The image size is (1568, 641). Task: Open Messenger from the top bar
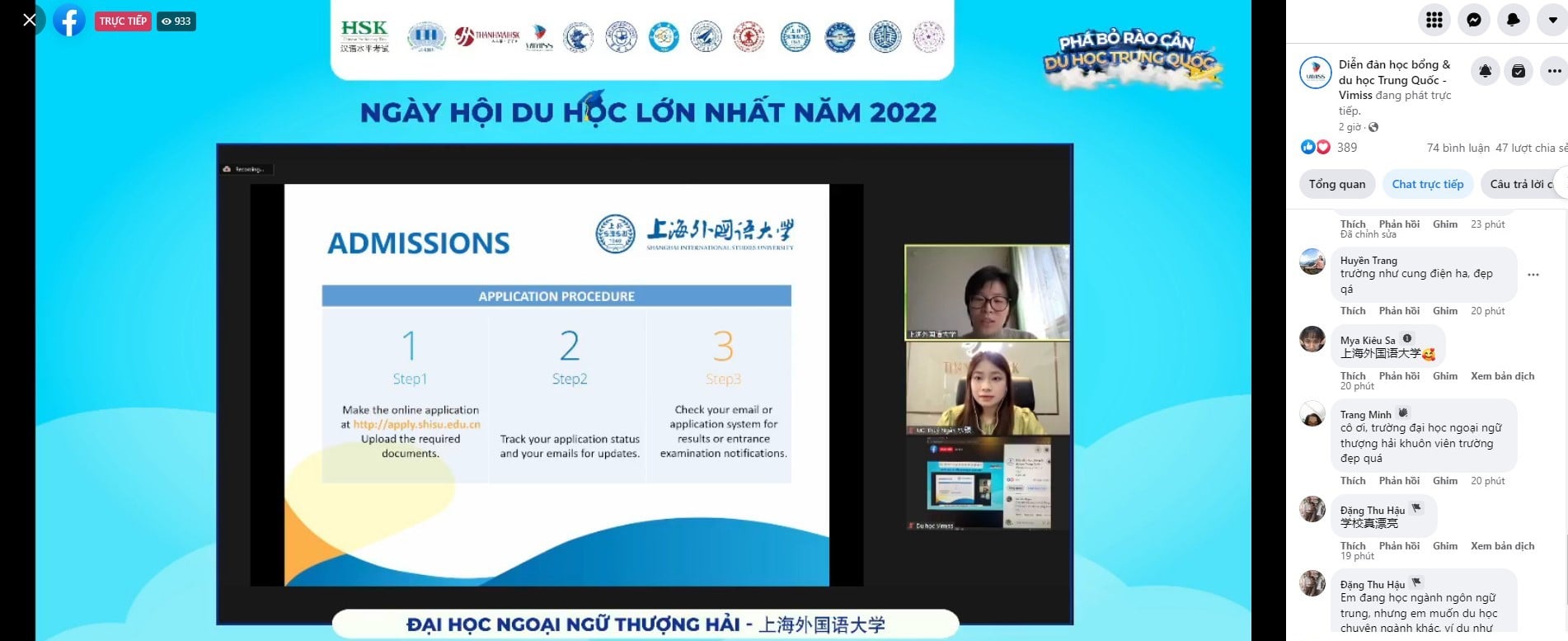pyautogui.click(x=1474, y=21)
